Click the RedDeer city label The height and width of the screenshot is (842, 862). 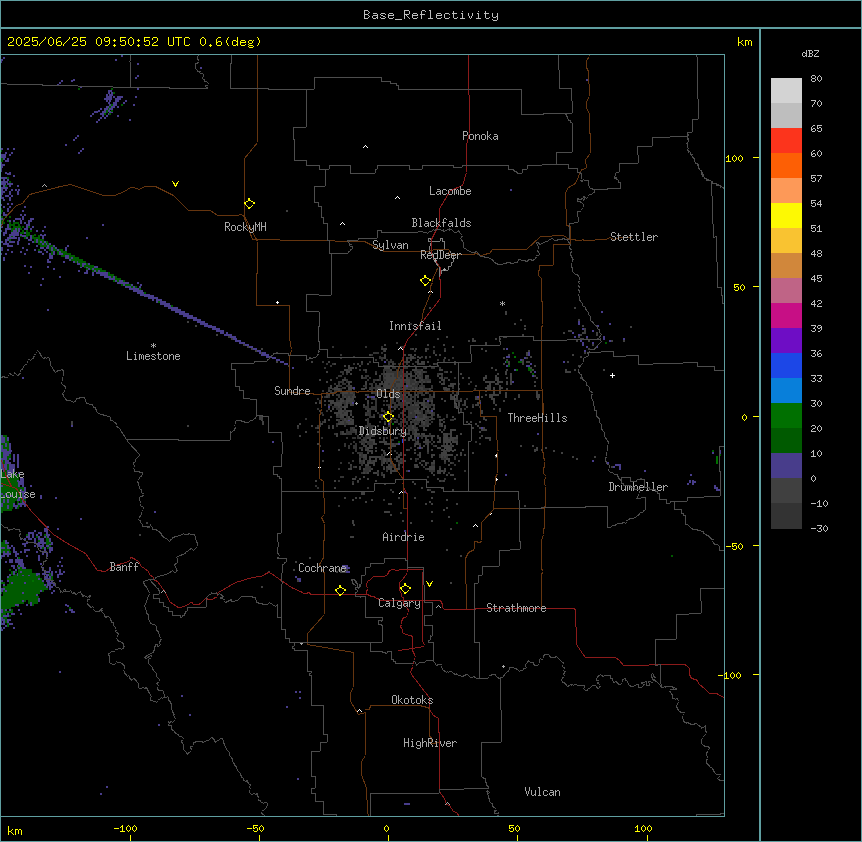440,255
